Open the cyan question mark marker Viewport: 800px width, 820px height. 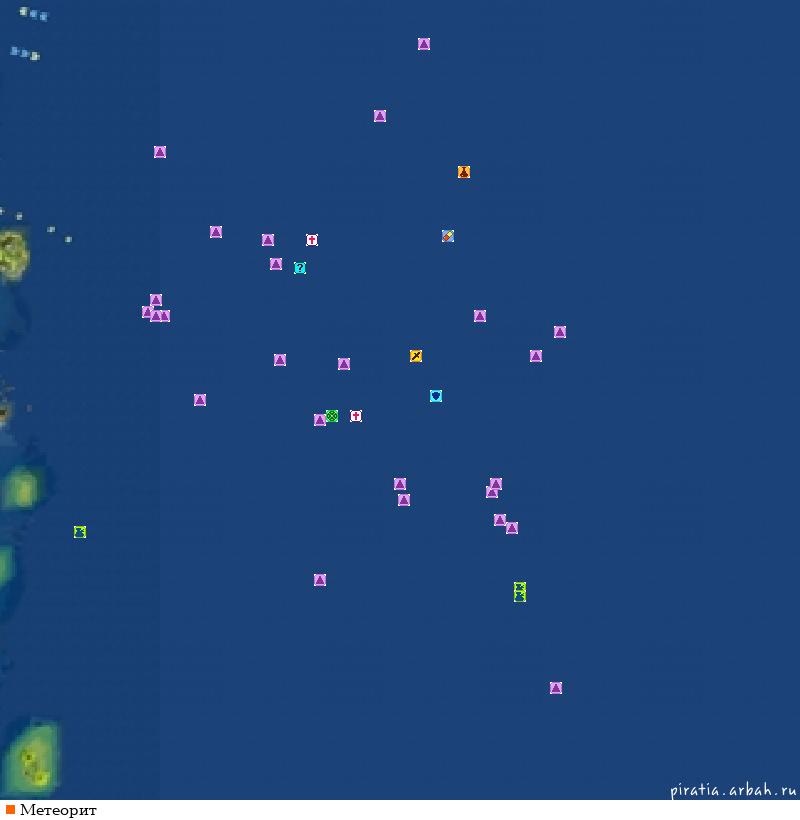[300, 268]
